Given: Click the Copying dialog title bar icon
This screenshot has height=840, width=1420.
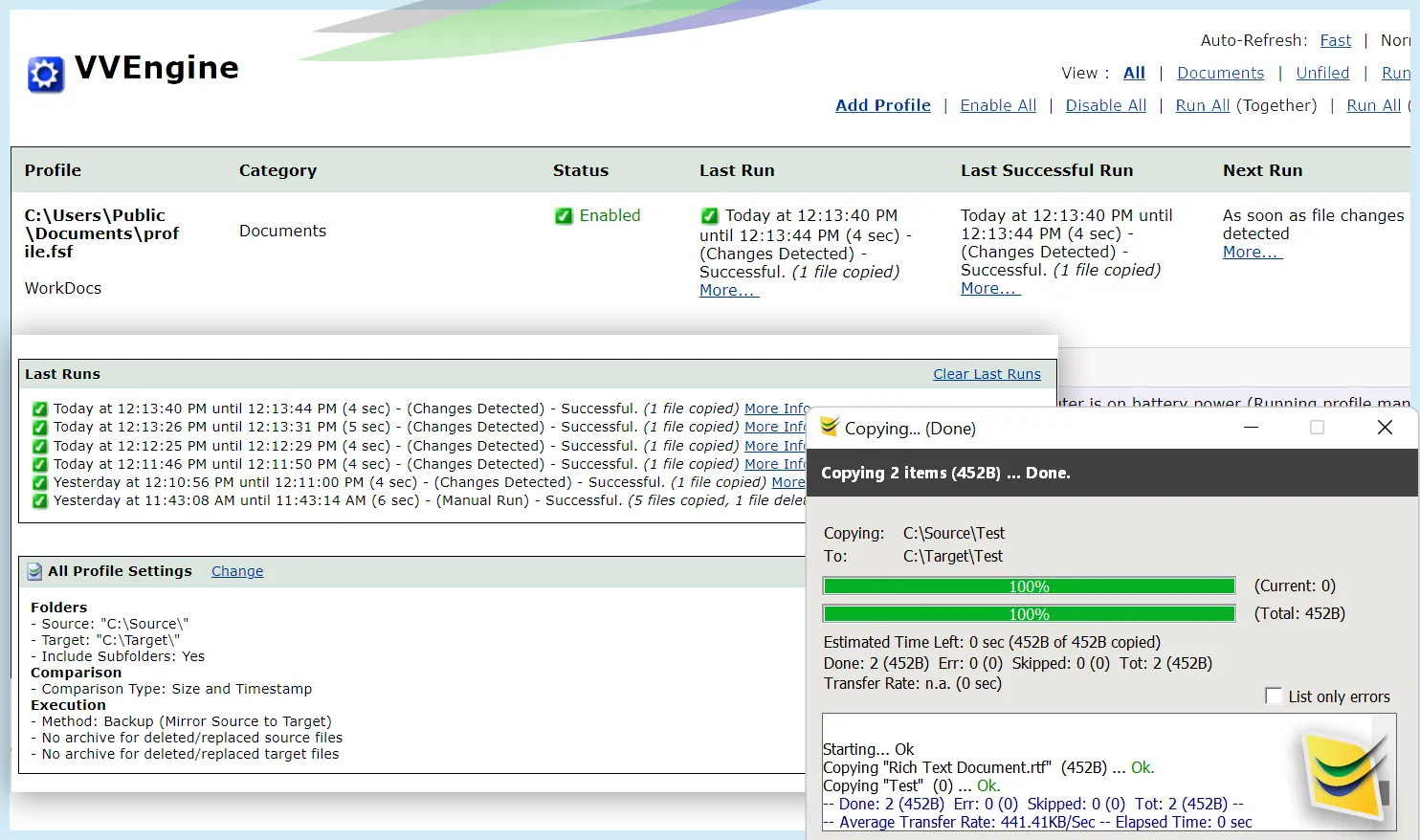Looking at the screenshot, I should (x=829, y=428).
